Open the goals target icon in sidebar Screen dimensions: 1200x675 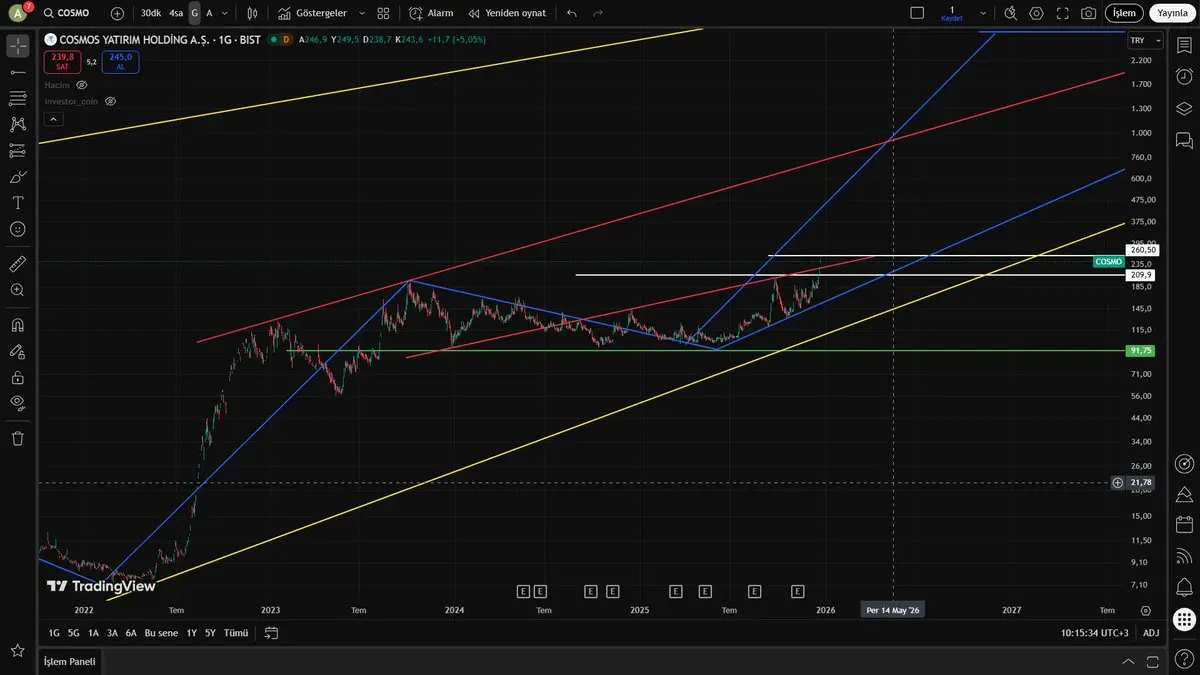click(x=1184, y=463)
